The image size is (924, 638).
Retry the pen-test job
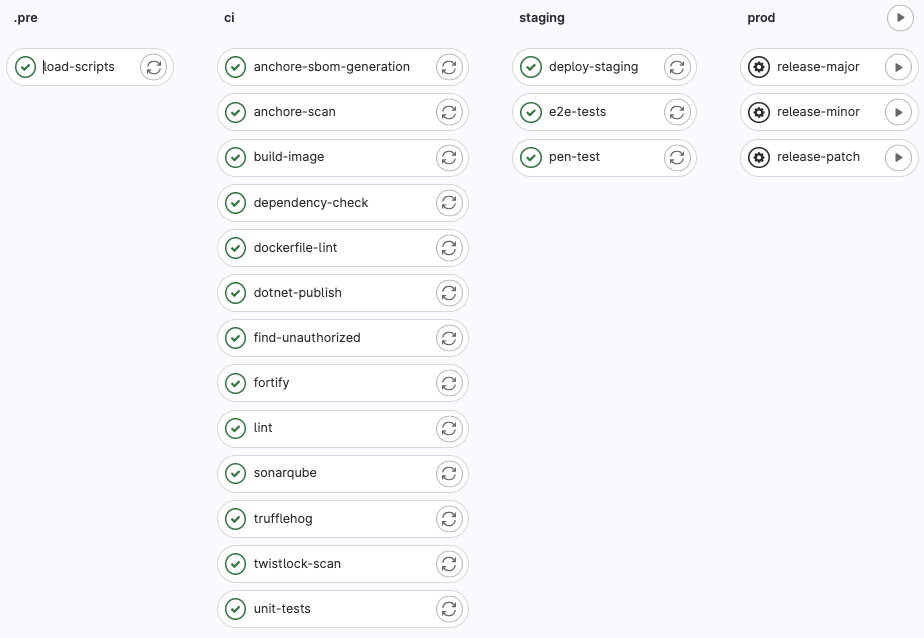point(677,157)
